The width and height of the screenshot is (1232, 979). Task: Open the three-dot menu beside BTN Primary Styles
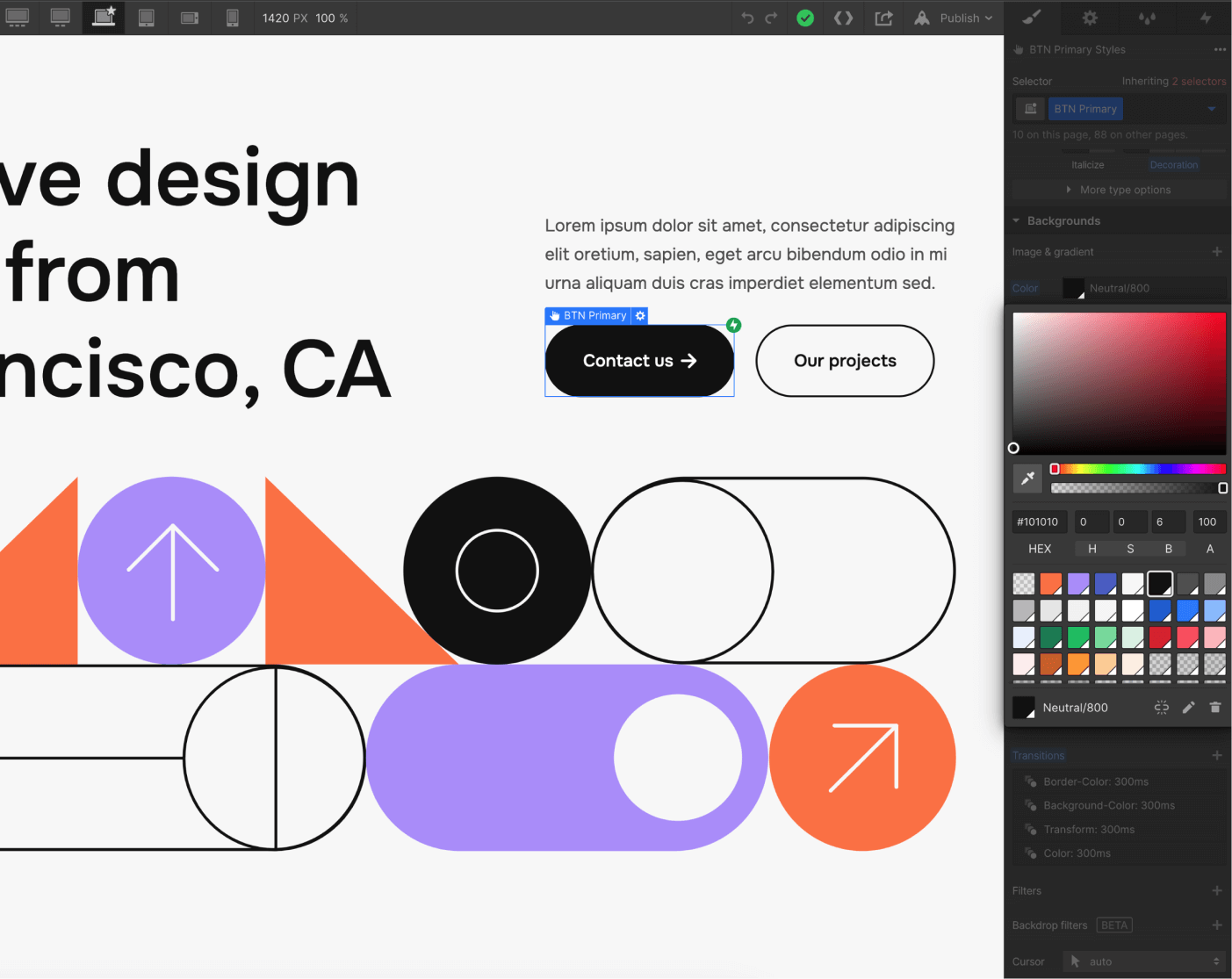coord(1220,50)
